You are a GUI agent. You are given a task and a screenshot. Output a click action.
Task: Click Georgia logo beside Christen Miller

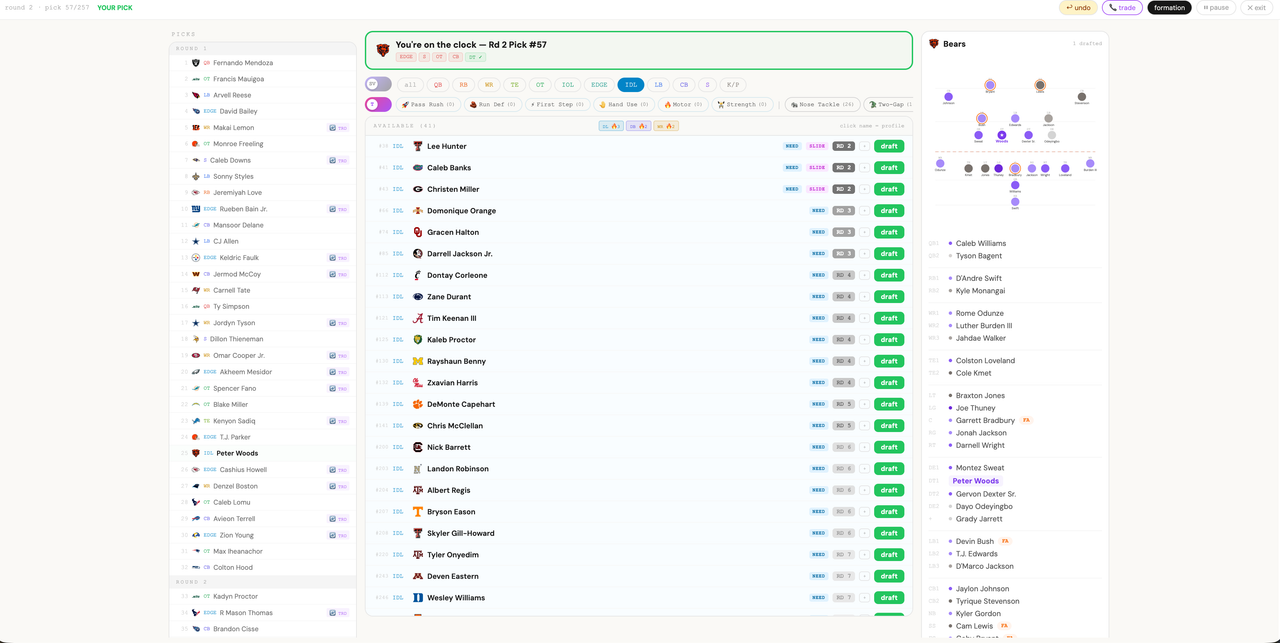(418, 189)
